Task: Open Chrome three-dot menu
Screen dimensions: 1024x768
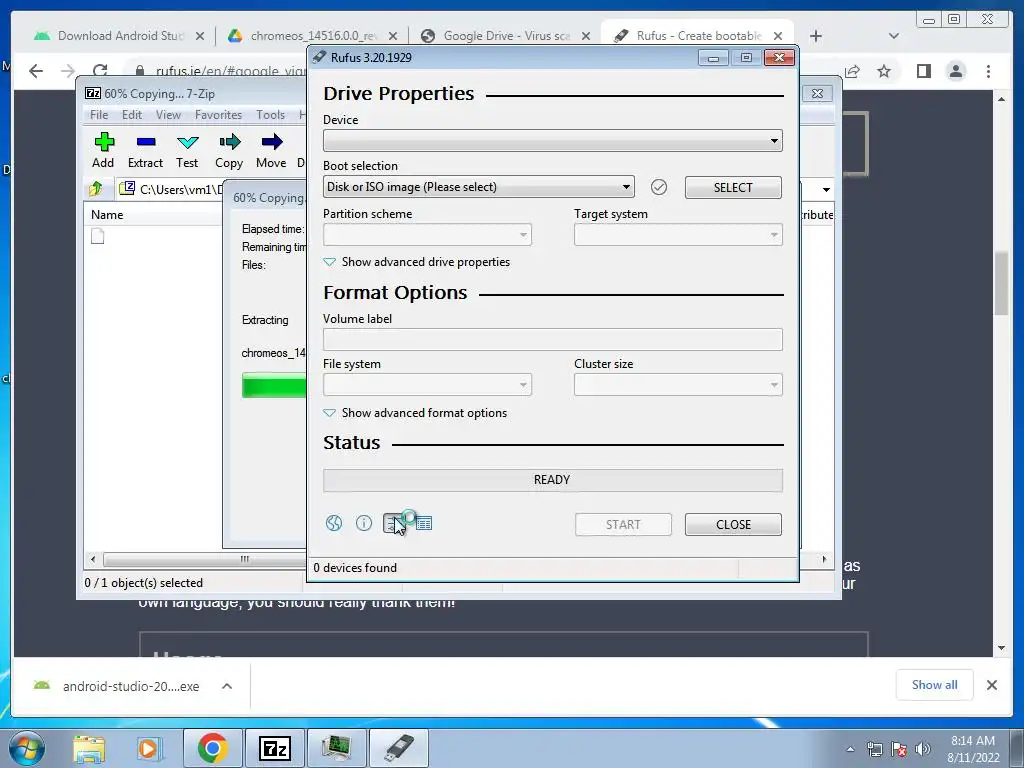Action: [988, 71]
